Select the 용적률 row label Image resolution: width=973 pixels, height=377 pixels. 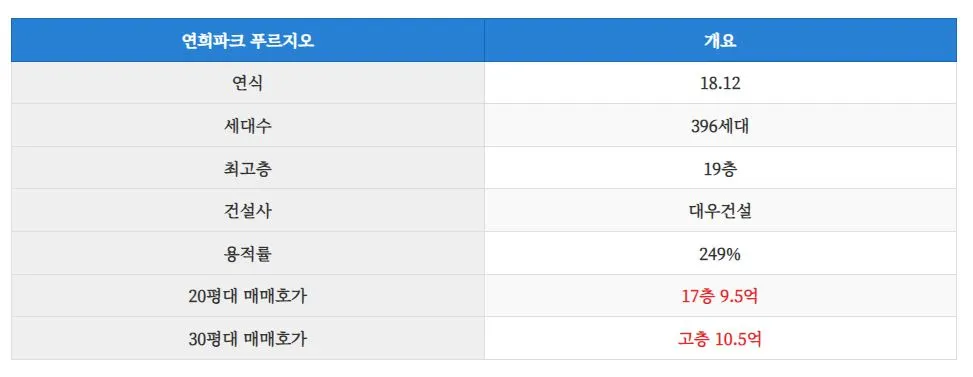pyautogui.click(x=248, y=254)
